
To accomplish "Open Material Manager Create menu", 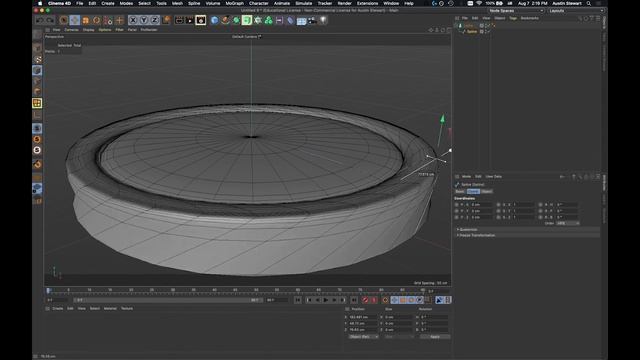I will tap(58, 309).
